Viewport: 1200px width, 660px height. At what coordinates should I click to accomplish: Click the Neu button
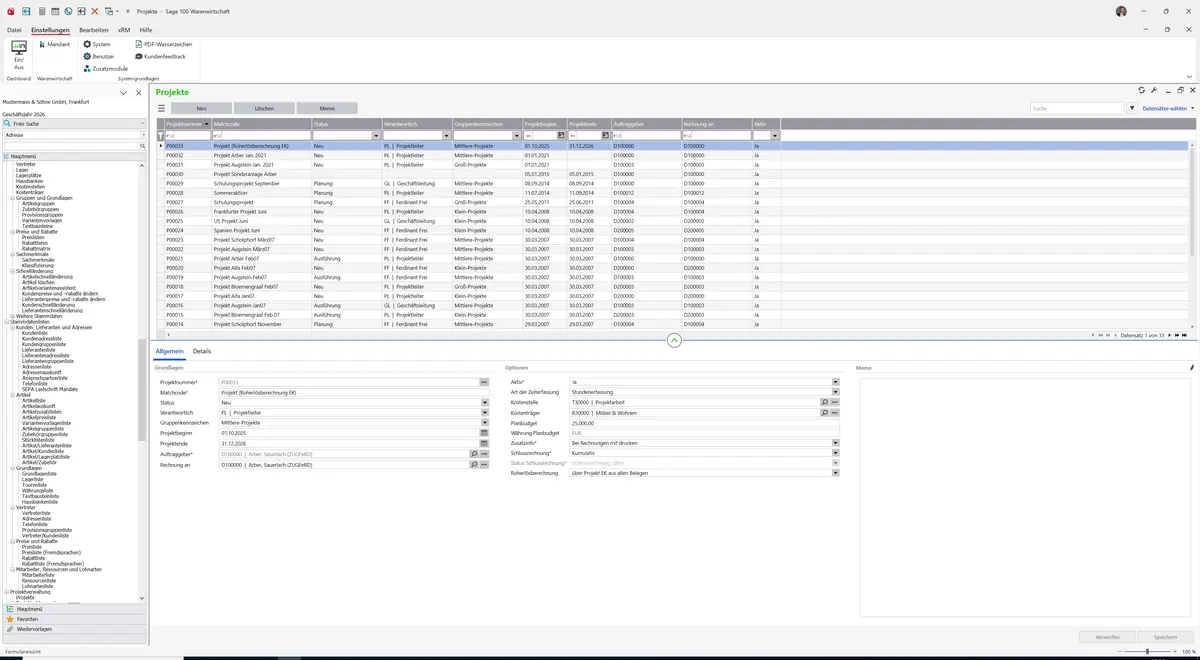201,108
